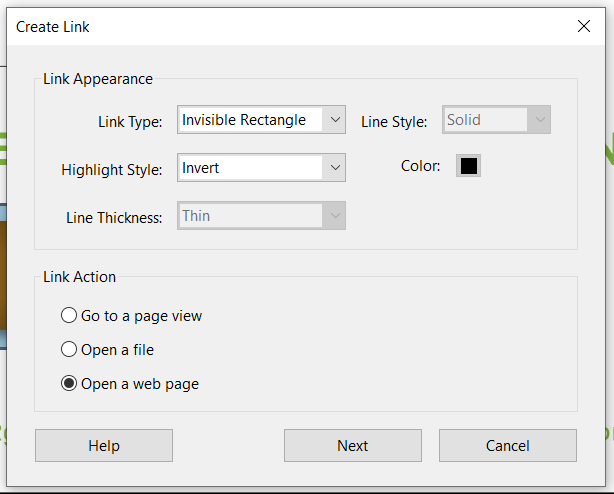The height and width of the screenshot is (494, 614).
Task: Click the Color label text
Action: (420, 166)
